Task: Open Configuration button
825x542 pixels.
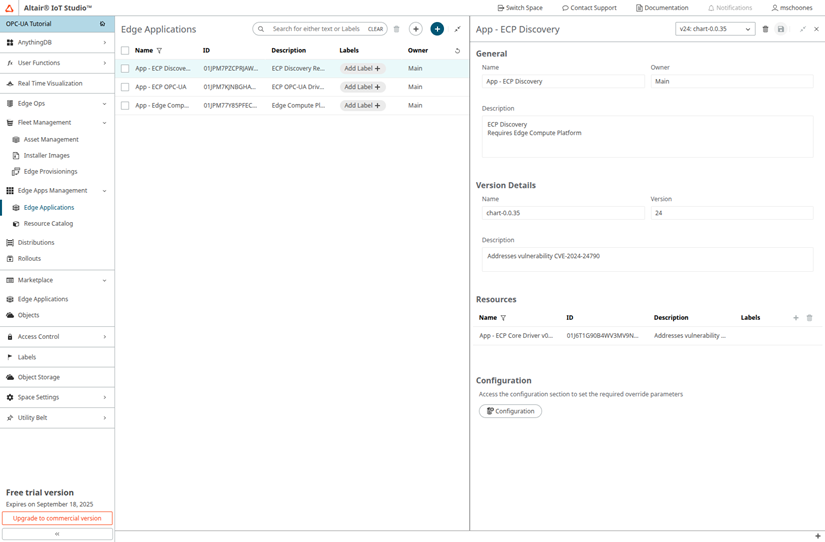Action: pyautogui.click(x=510, y=411)
